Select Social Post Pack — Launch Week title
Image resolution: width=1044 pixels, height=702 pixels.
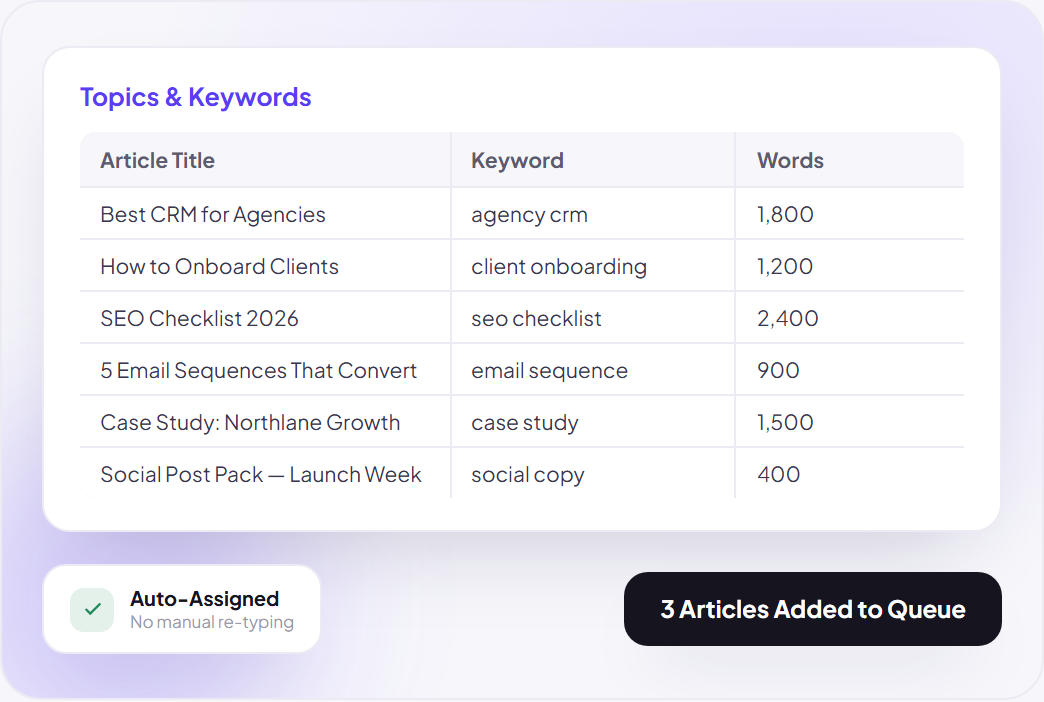(x=261, y=474)
